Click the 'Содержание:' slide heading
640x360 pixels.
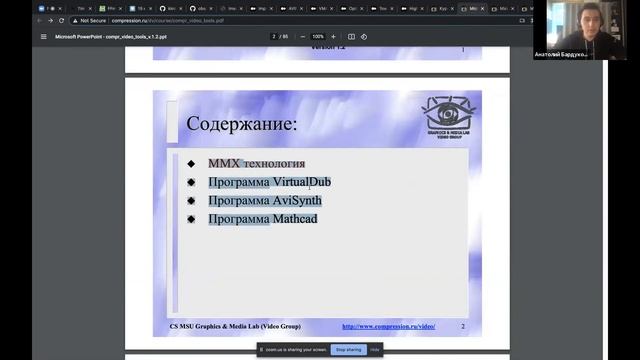242,123
